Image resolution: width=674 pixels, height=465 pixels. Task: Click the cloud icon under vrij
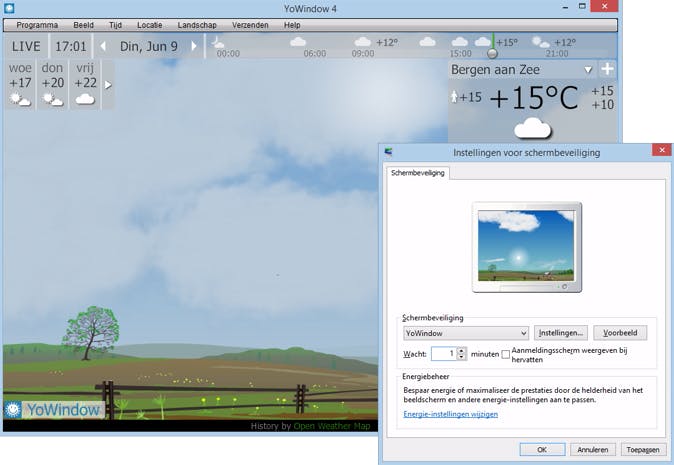85,100
